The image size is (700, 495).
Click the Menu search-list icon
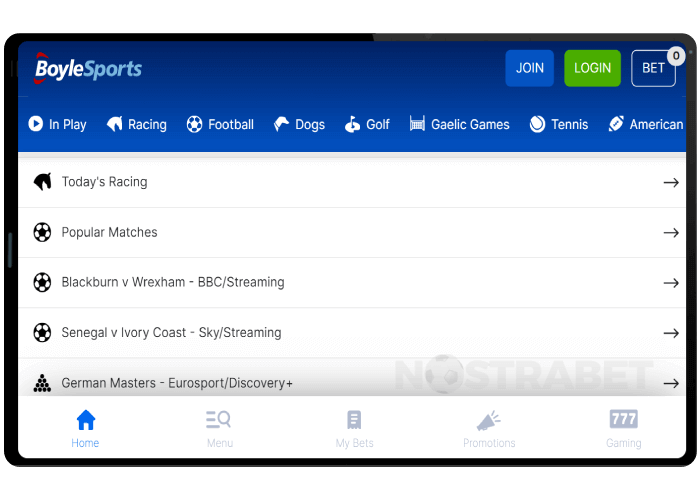218,420
